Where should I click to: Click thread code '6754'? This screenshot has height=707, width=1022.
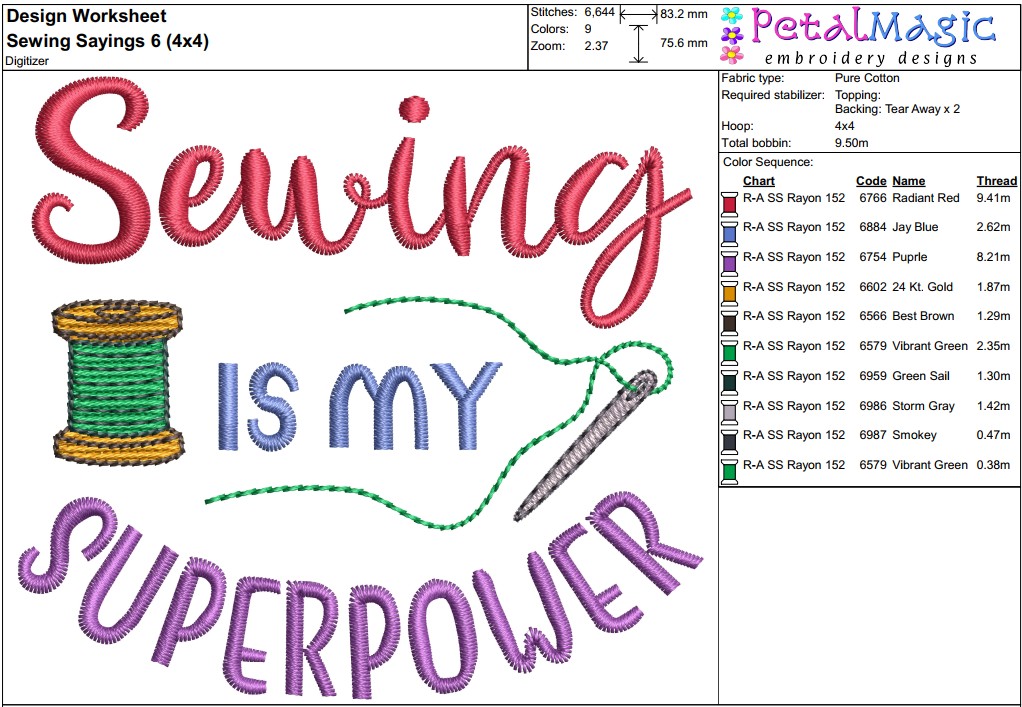(x=873, y=257)
